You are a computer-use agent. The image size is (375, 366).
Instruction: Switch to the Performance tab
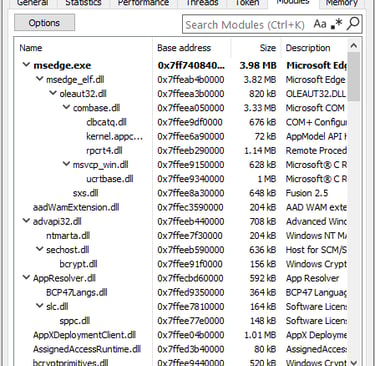coord(143,3)
